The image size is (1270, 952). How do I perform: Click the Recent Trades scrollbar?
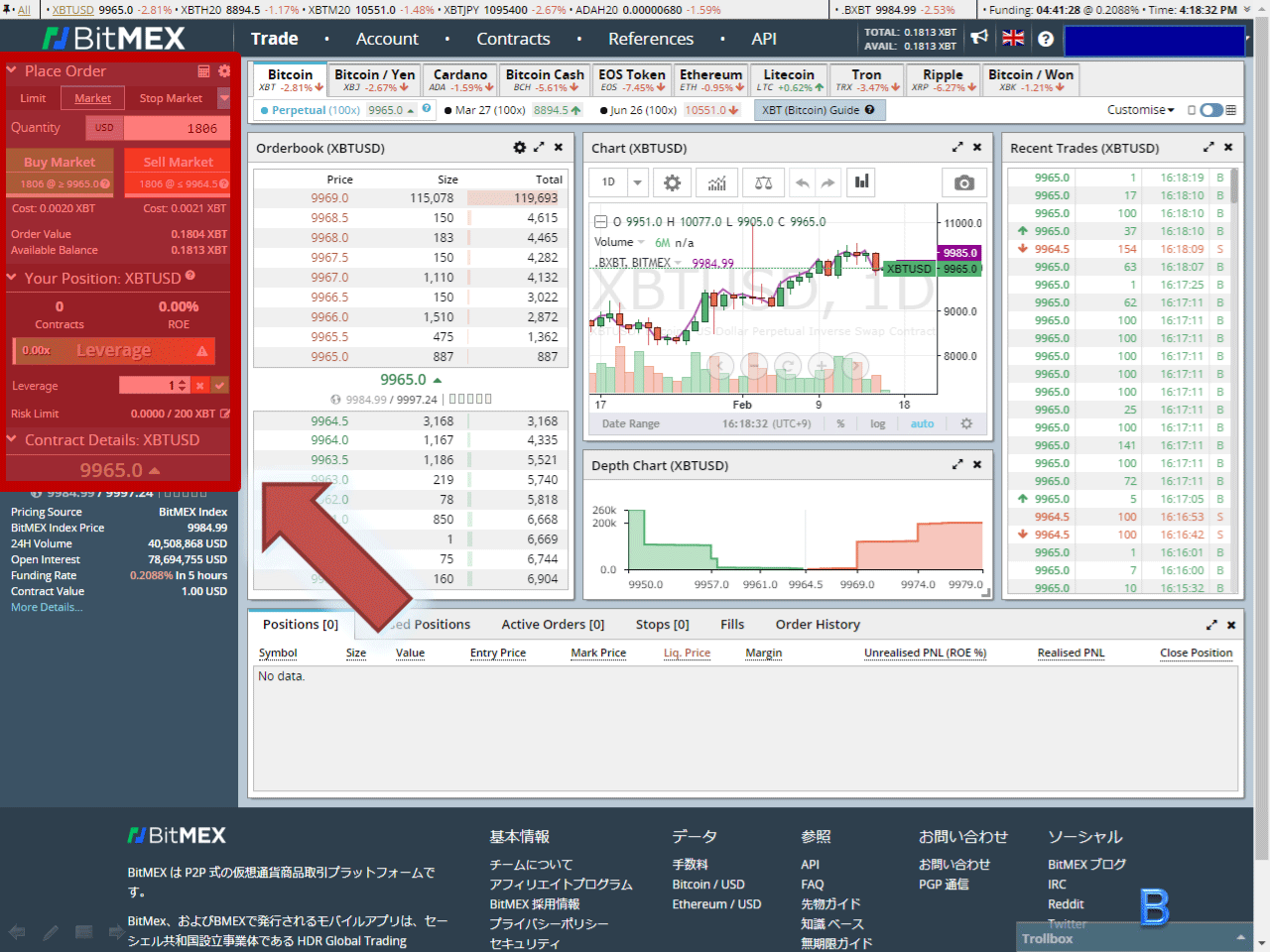(x=1234, y=185)
